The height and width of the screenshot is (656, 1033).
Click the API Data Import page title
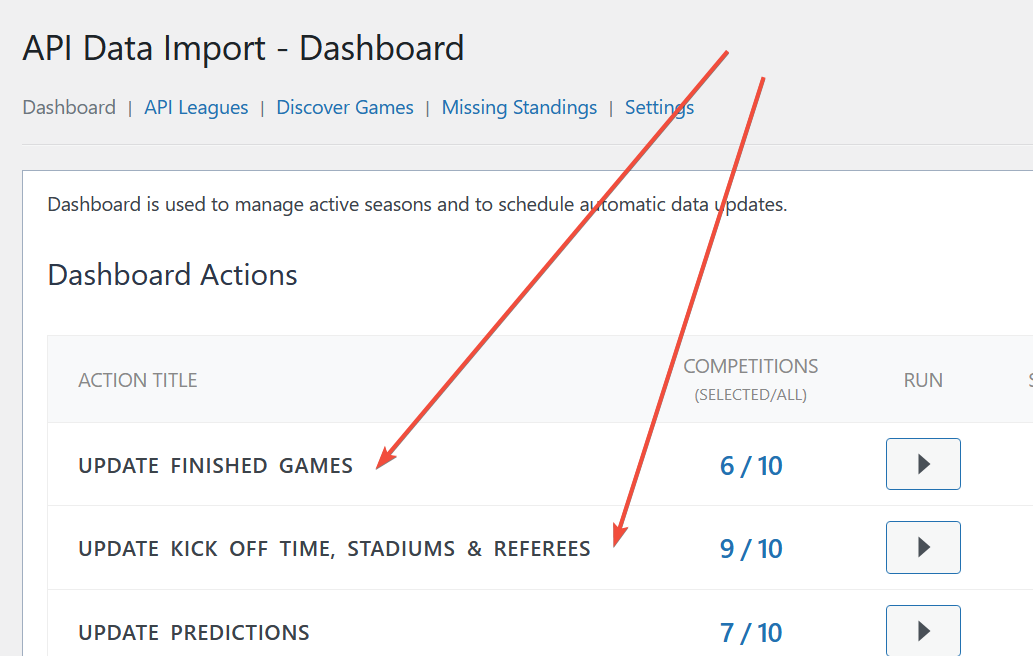(243, 48)
